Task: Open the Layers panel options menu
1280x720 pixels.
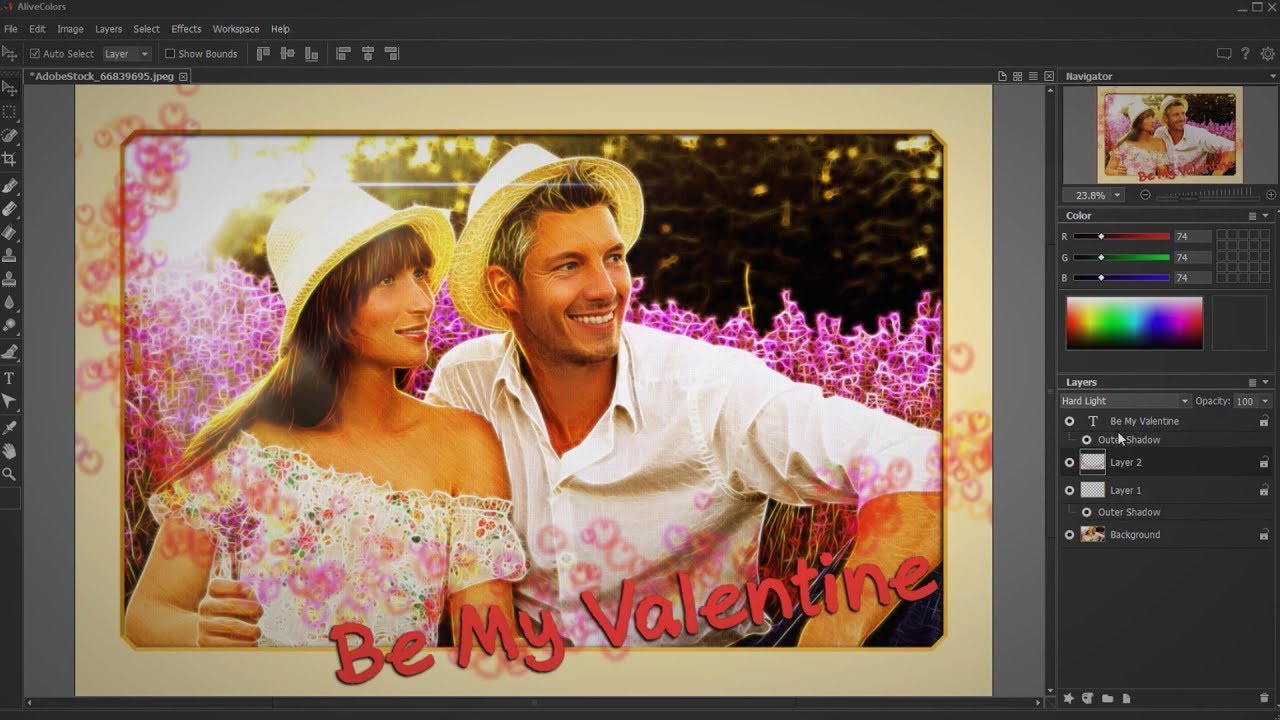Action: [x=1252, y=382]
